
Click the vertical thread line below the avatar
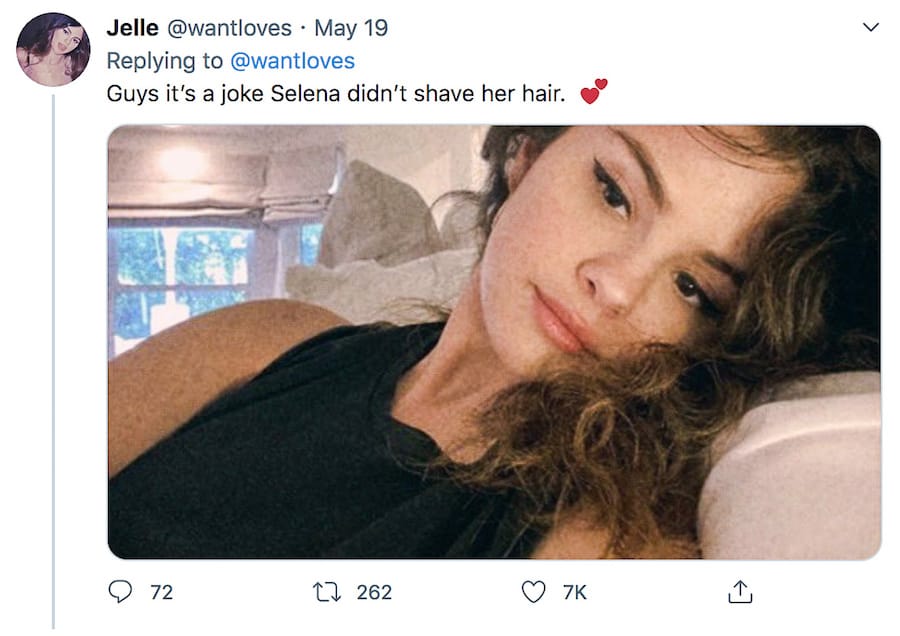(53, 350)
